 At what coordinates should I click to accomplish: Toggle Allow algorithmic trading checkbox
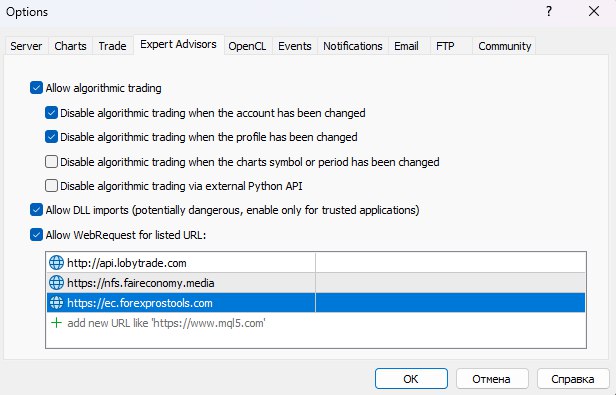point(36,88)
